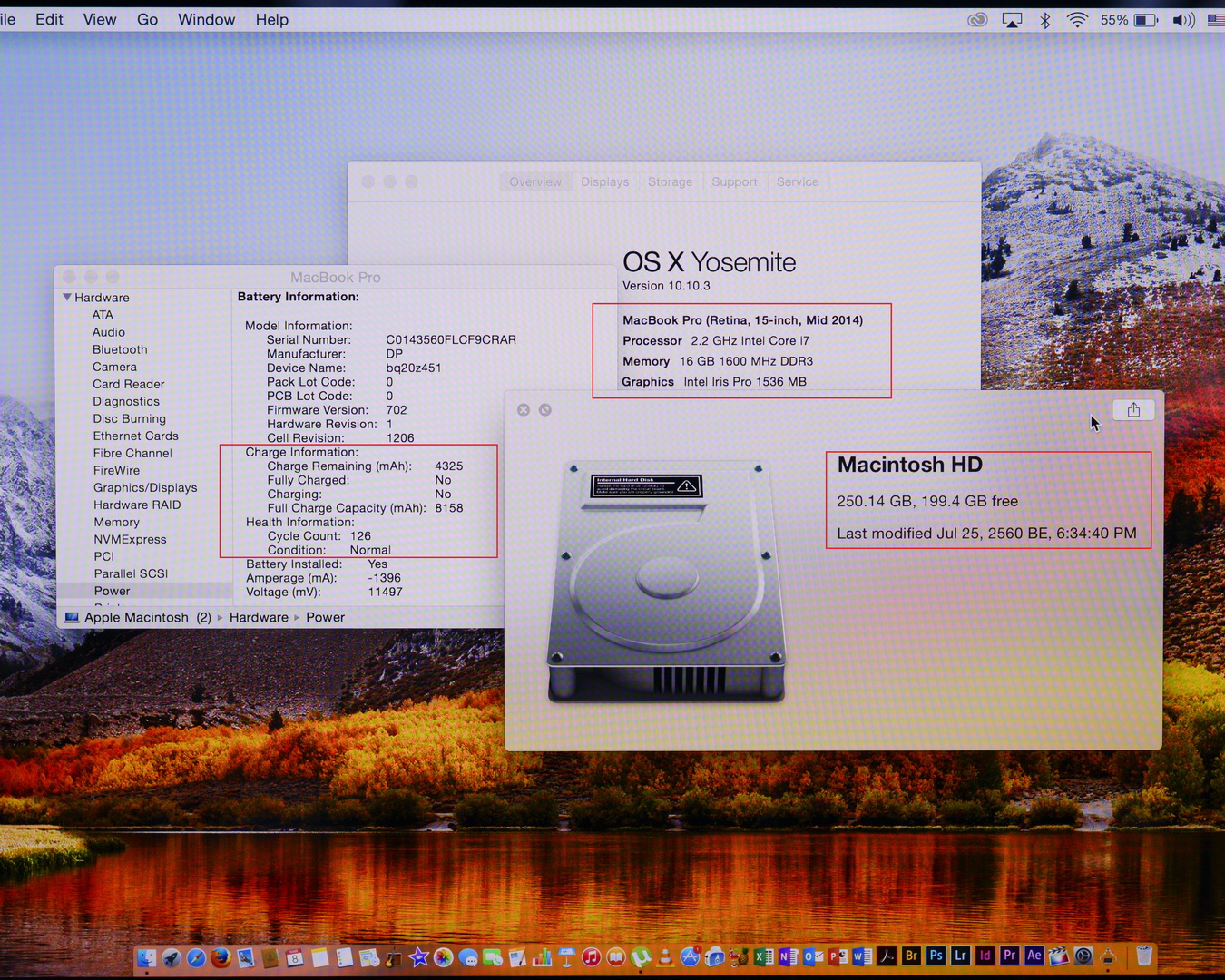
Task: Open AirPlay display menu bar icon
Action: (1012, 20)
